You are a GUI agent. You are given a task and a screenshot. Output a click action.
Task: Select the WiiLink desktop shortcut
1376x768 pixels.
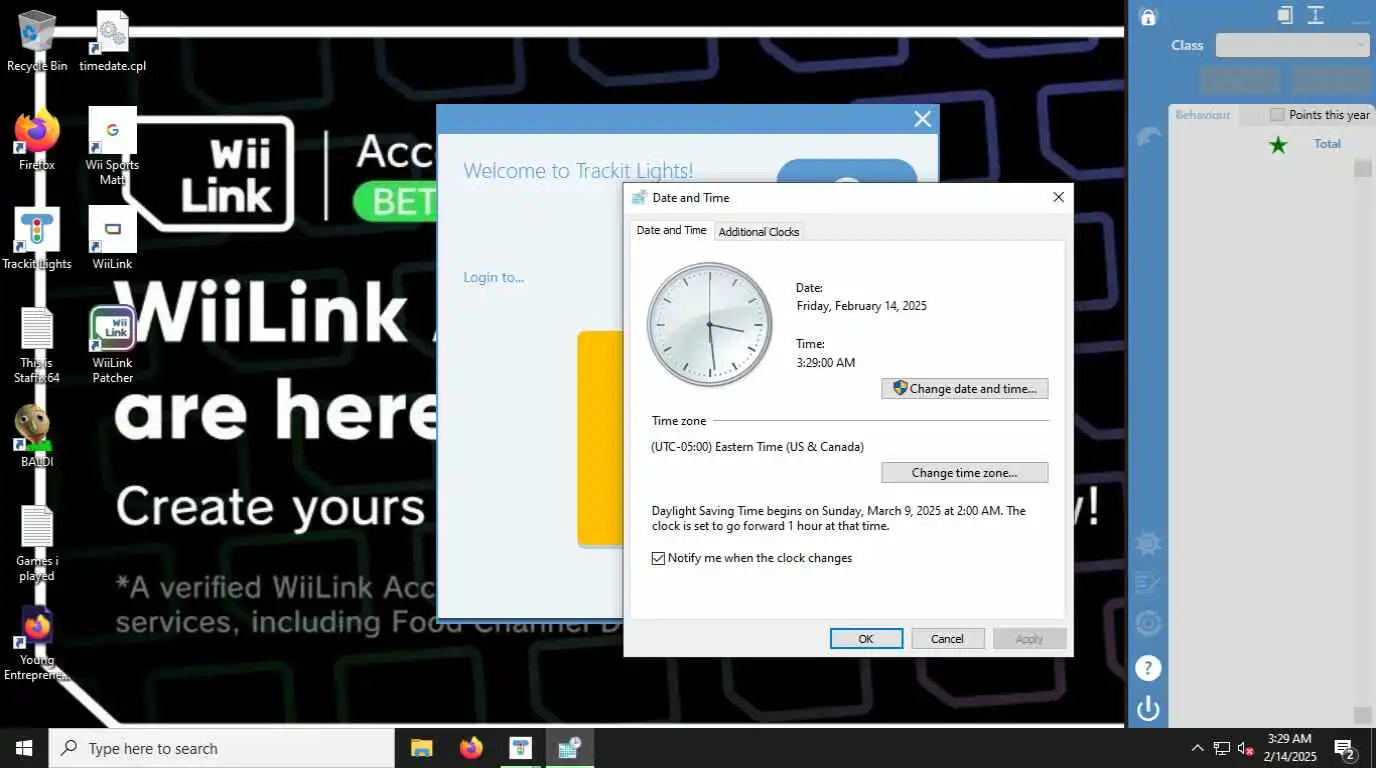[113, 238]
